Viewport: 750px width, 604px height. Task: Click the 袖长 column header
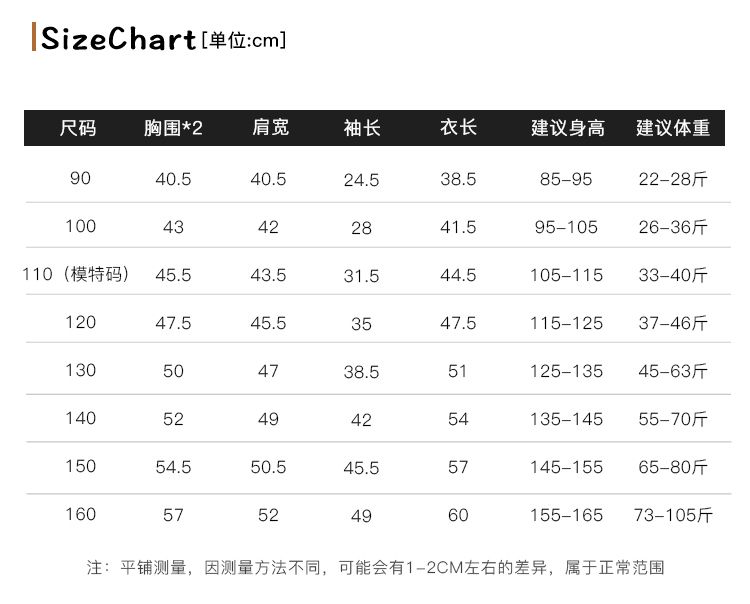(362, 128)
